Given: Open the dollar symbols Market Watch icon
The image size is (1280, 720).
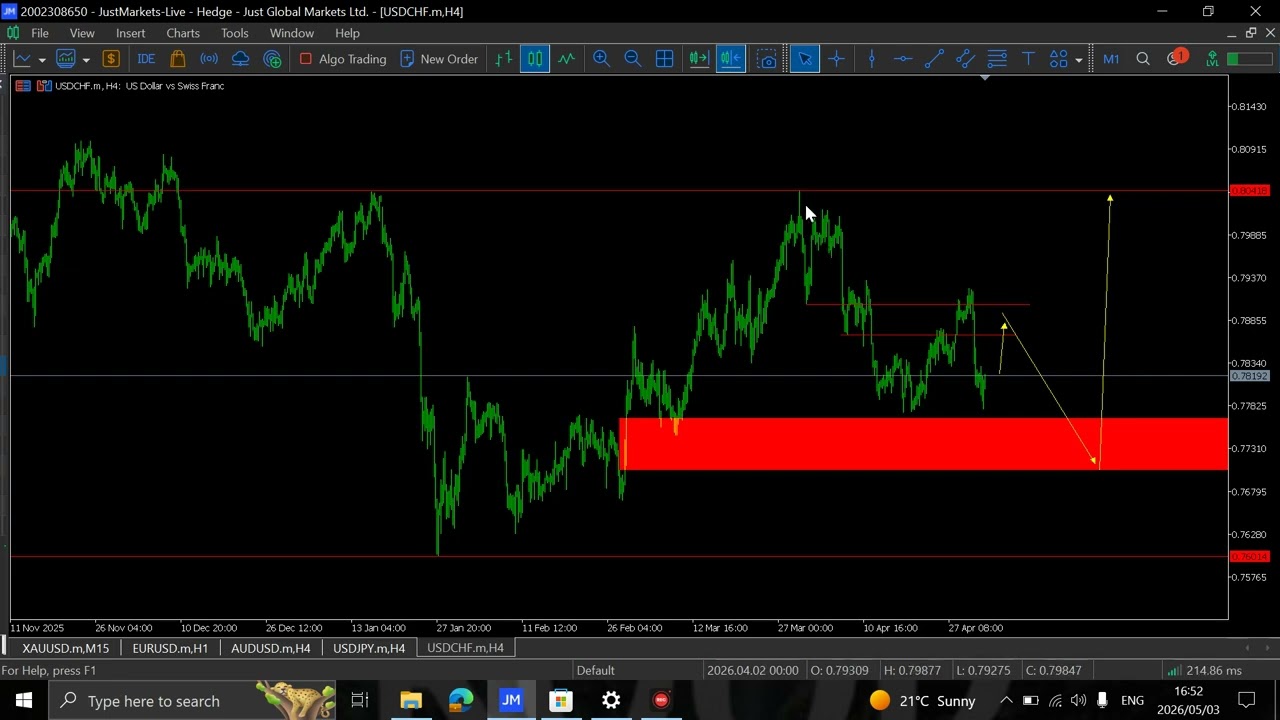Looking at the screenshot, I should pos(111,59).
